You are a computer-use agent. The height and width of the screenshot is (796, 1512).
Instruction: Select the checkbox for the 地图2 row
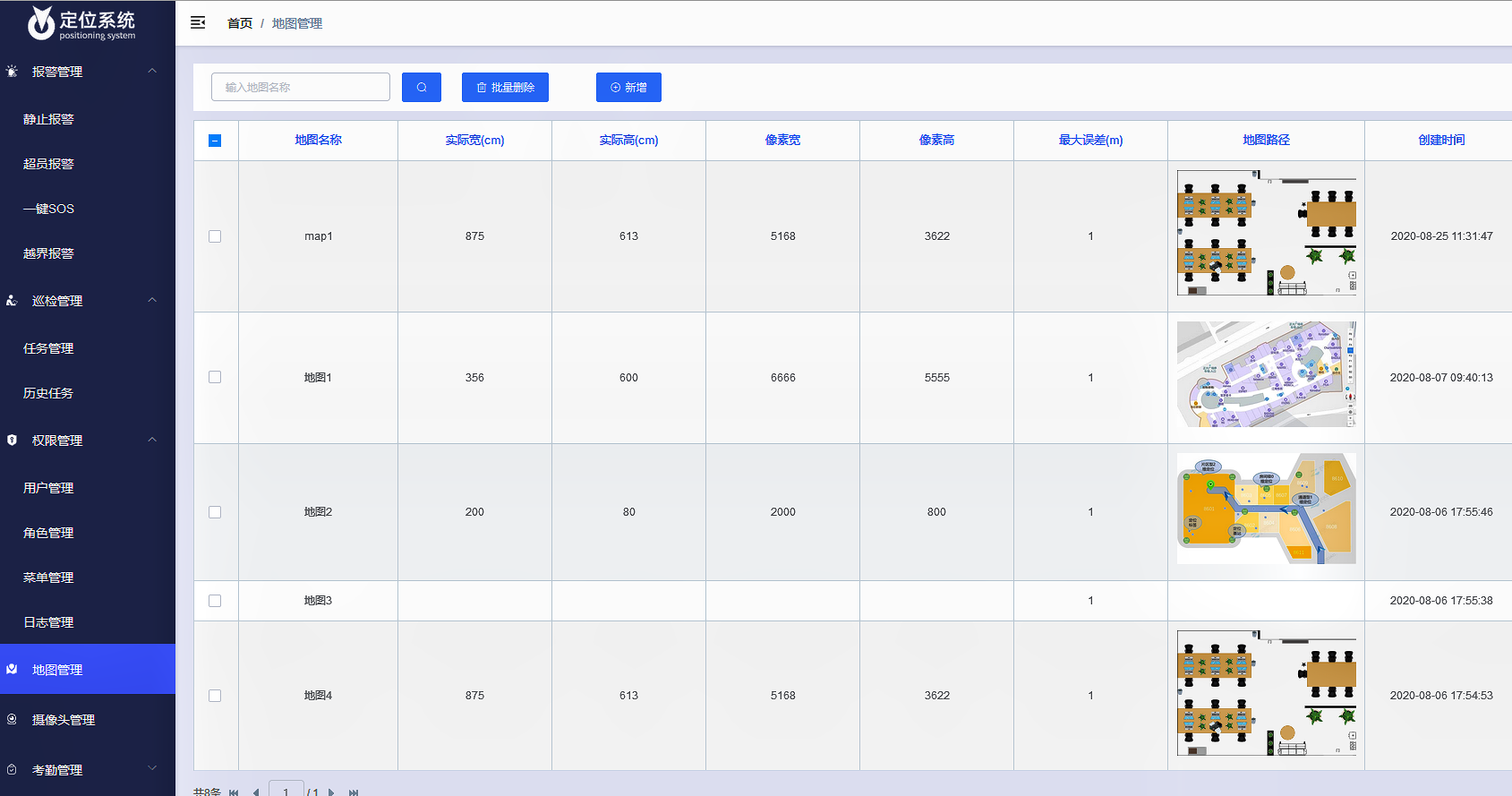(x=215, y=512)
